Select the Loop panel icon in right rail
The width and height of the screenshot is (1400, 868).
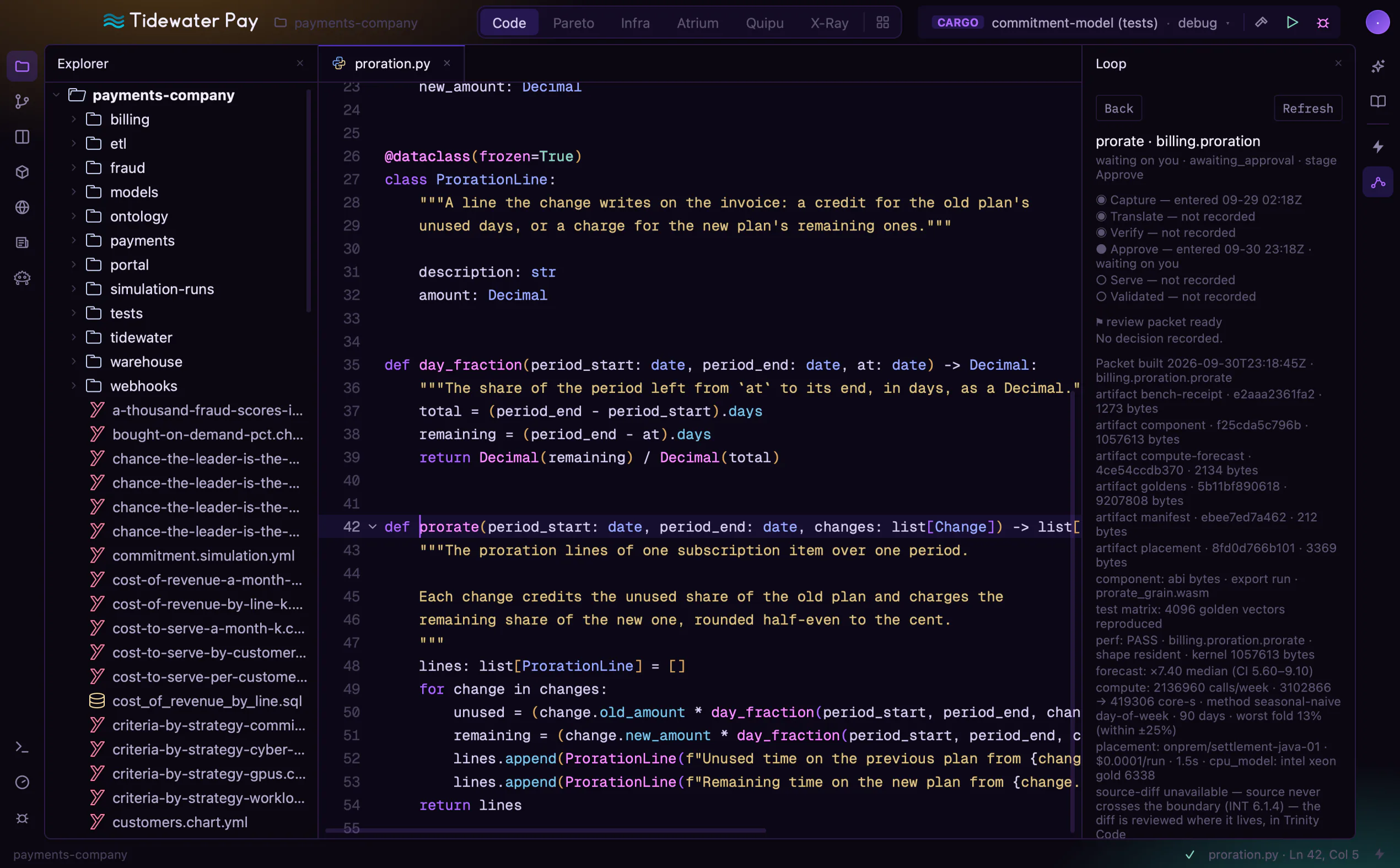coord(1377,182)
